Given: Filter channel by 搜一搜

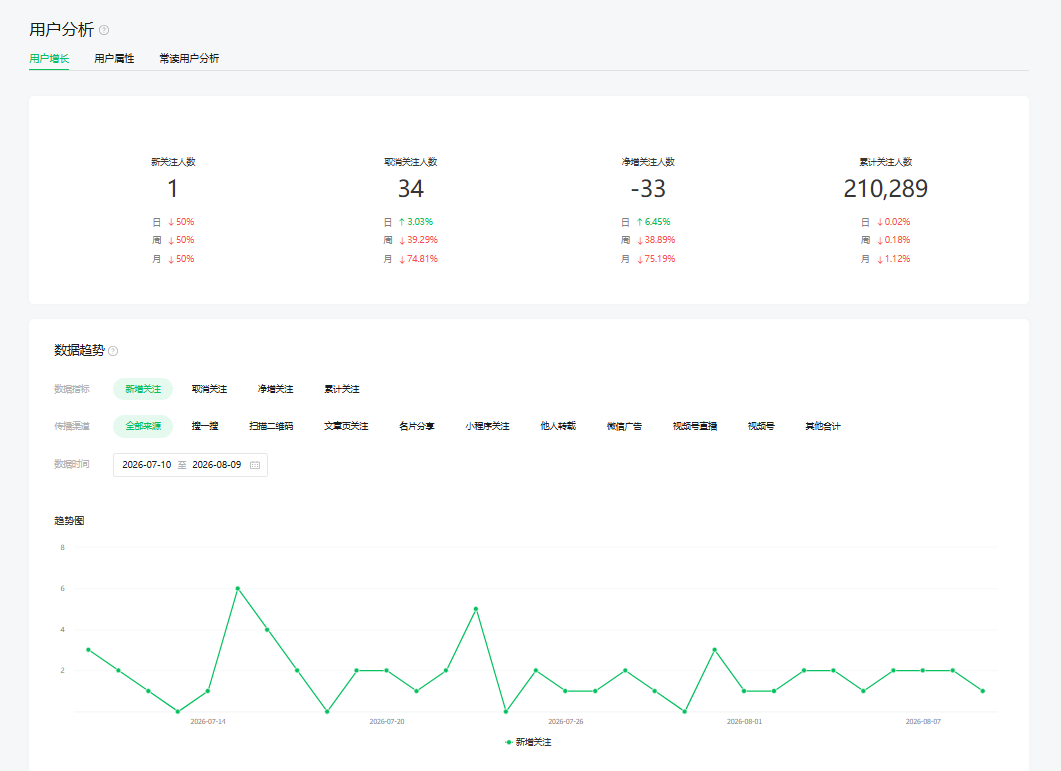Looking at the screenshot, I should pyautogui.click(x=205, y=426).
